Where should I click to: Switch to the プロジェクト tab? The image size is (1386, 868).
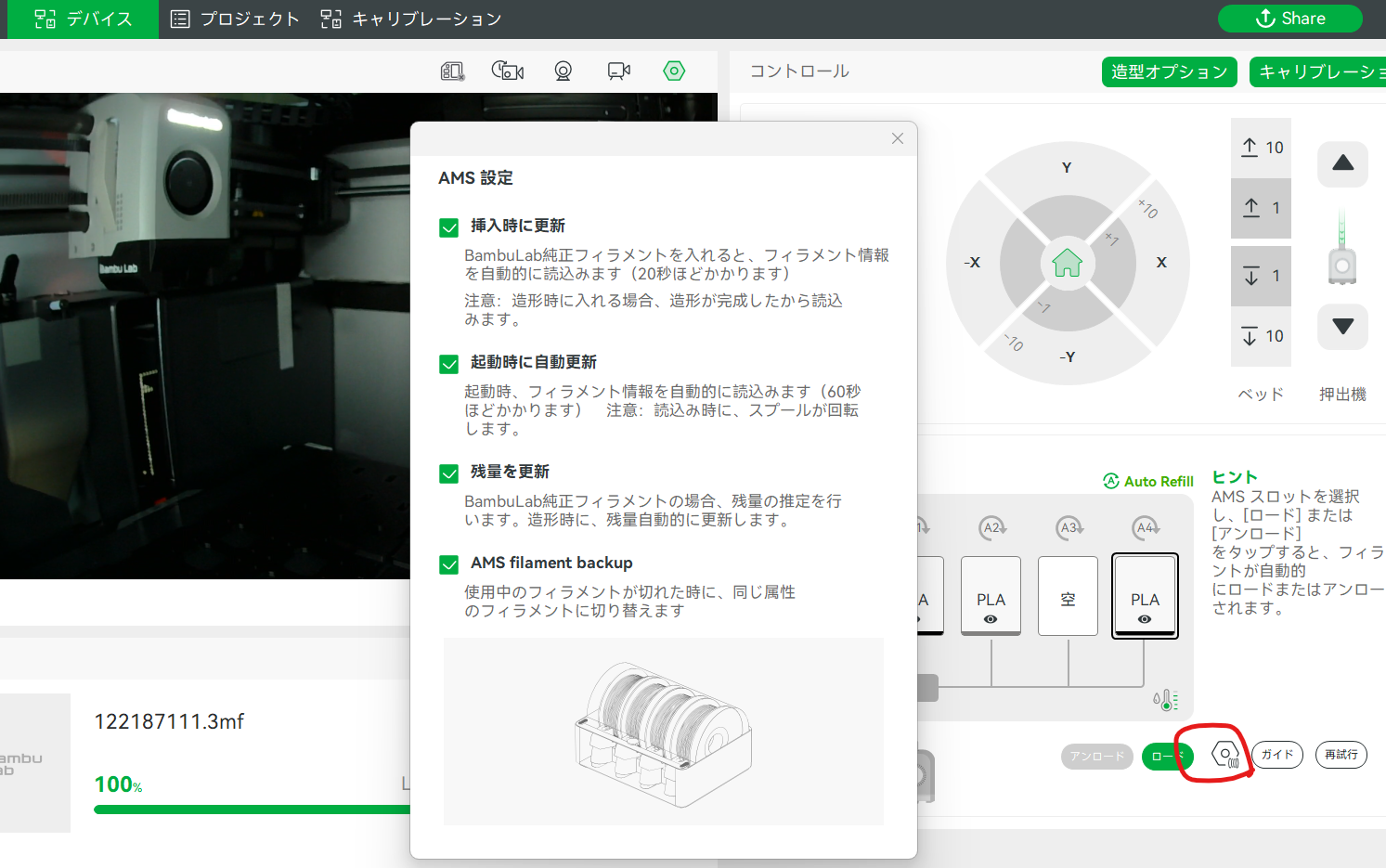pos(234,19)
